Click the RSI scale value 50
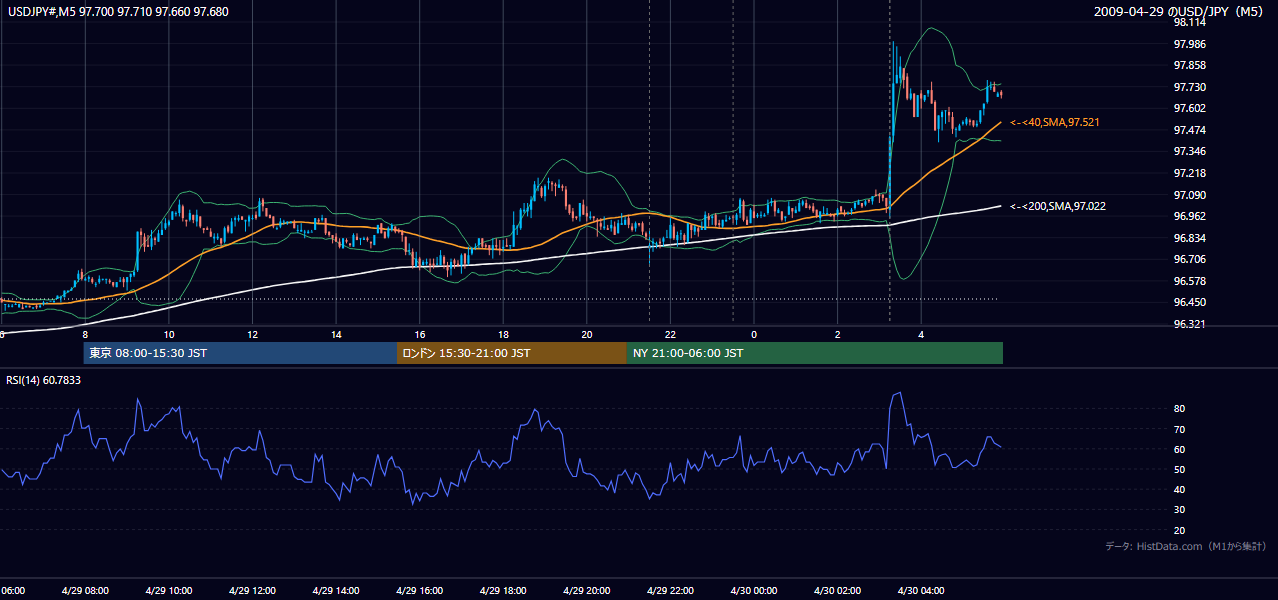 1179,470
